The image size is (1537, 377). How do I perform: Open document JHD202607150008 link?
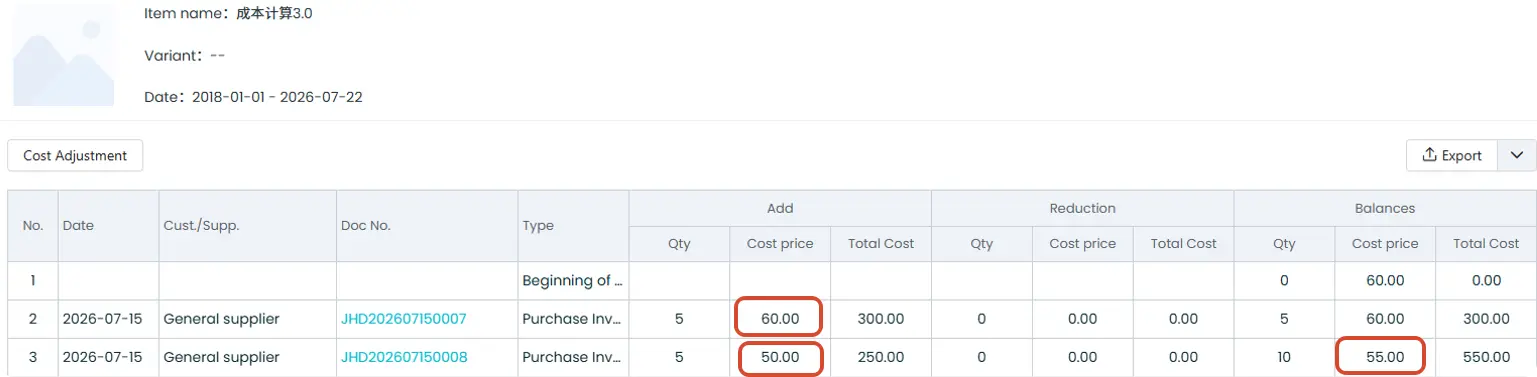pos(404,357)
